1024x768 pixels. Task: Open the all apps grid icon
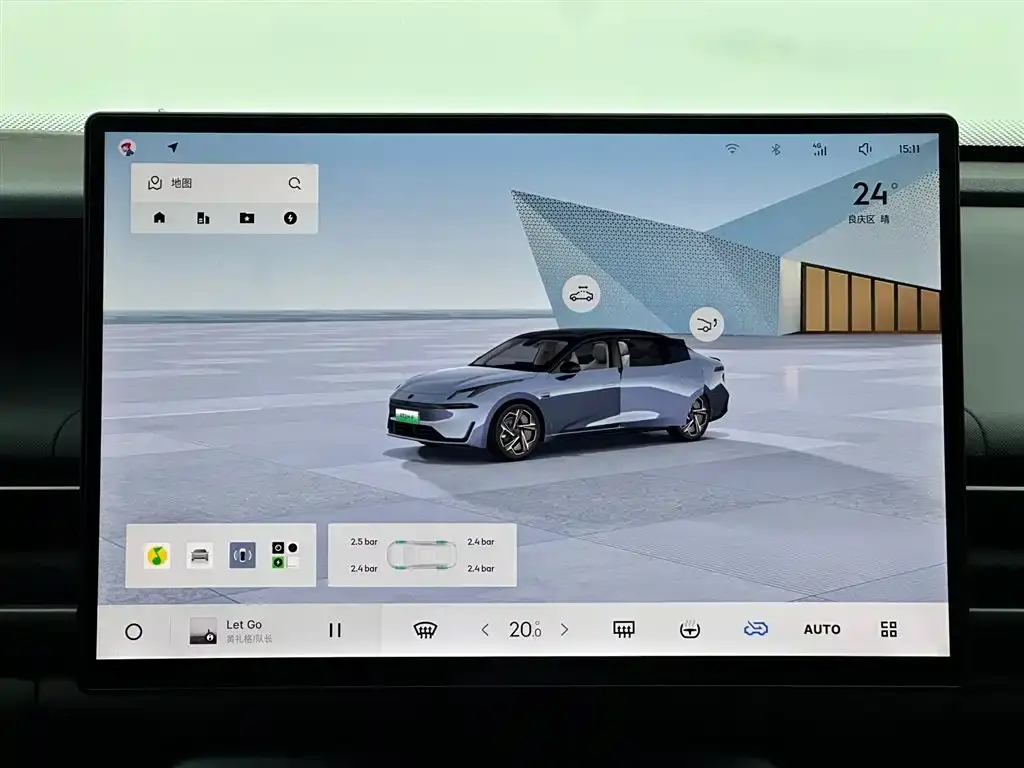click(888, 629)
